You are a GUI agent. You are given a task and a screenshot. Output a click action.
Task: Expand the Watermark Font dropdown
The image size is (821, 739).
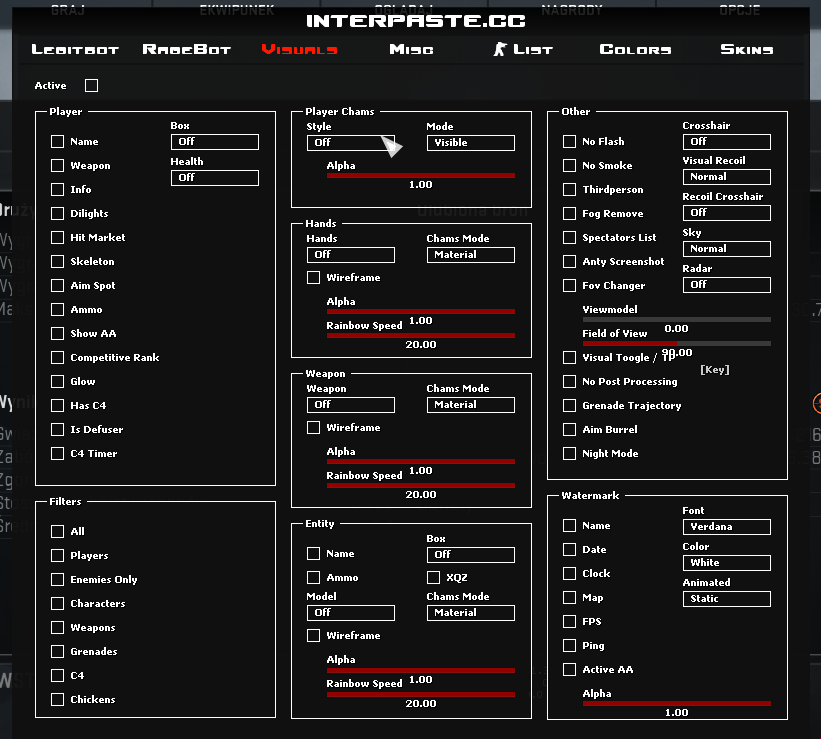pyautogui.click(x=726, y=527)
